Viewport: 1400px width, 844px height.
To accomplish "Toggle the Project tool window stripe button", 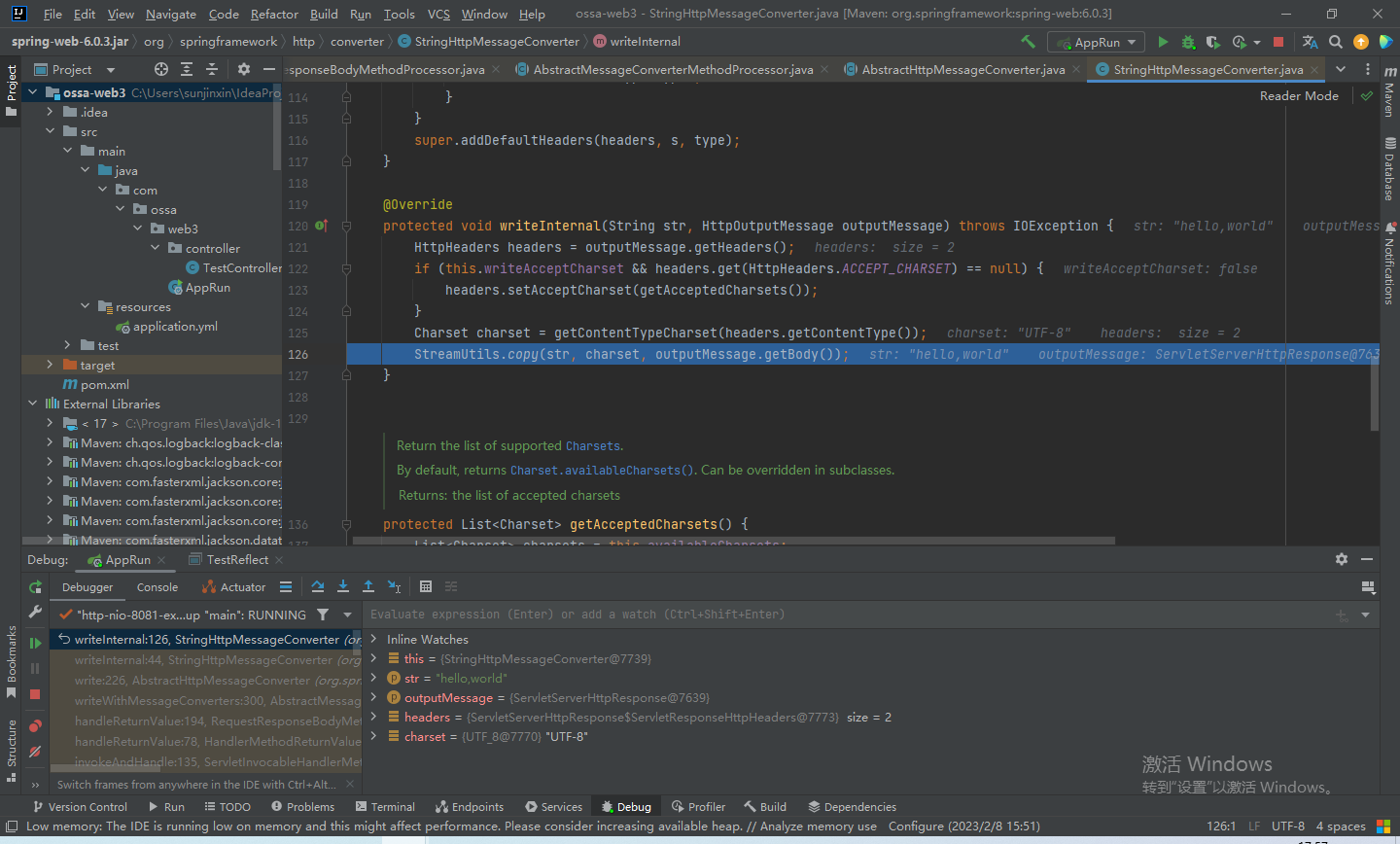I will [x=12, y=90].
